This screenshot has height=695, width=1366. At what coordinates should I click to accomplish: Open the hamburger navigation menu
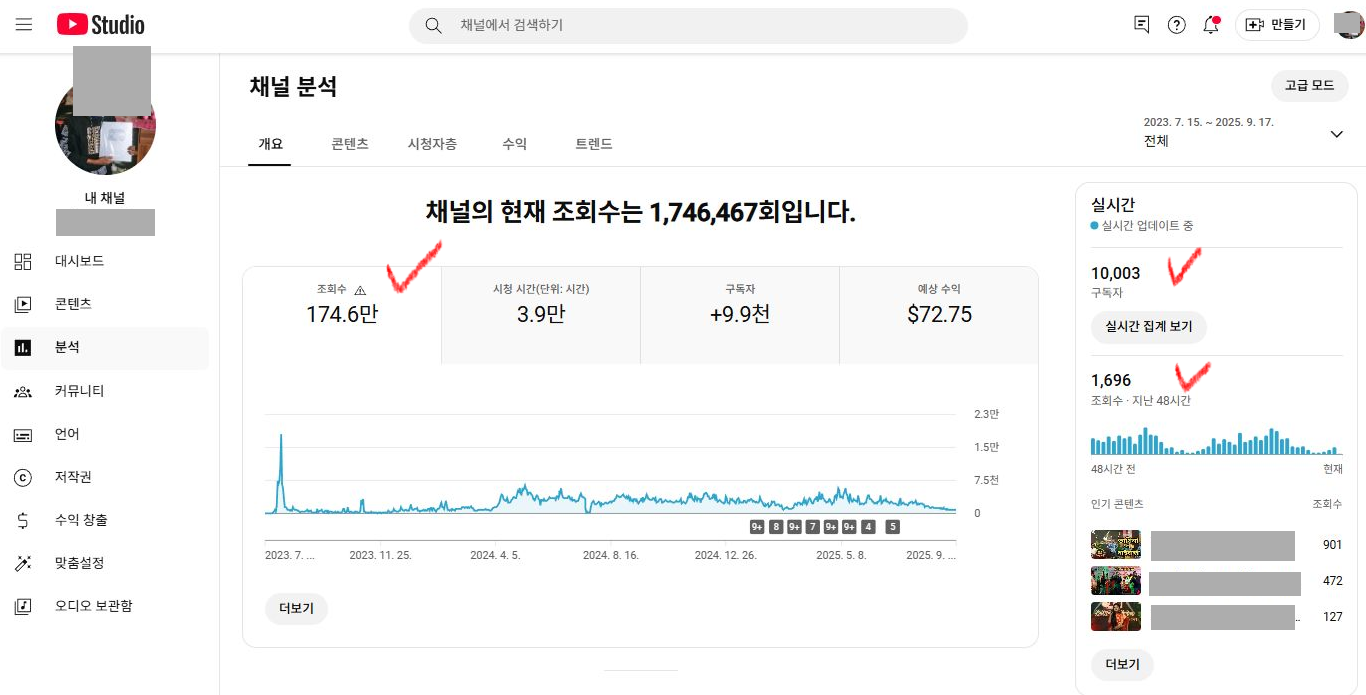[x=24, y=25]
